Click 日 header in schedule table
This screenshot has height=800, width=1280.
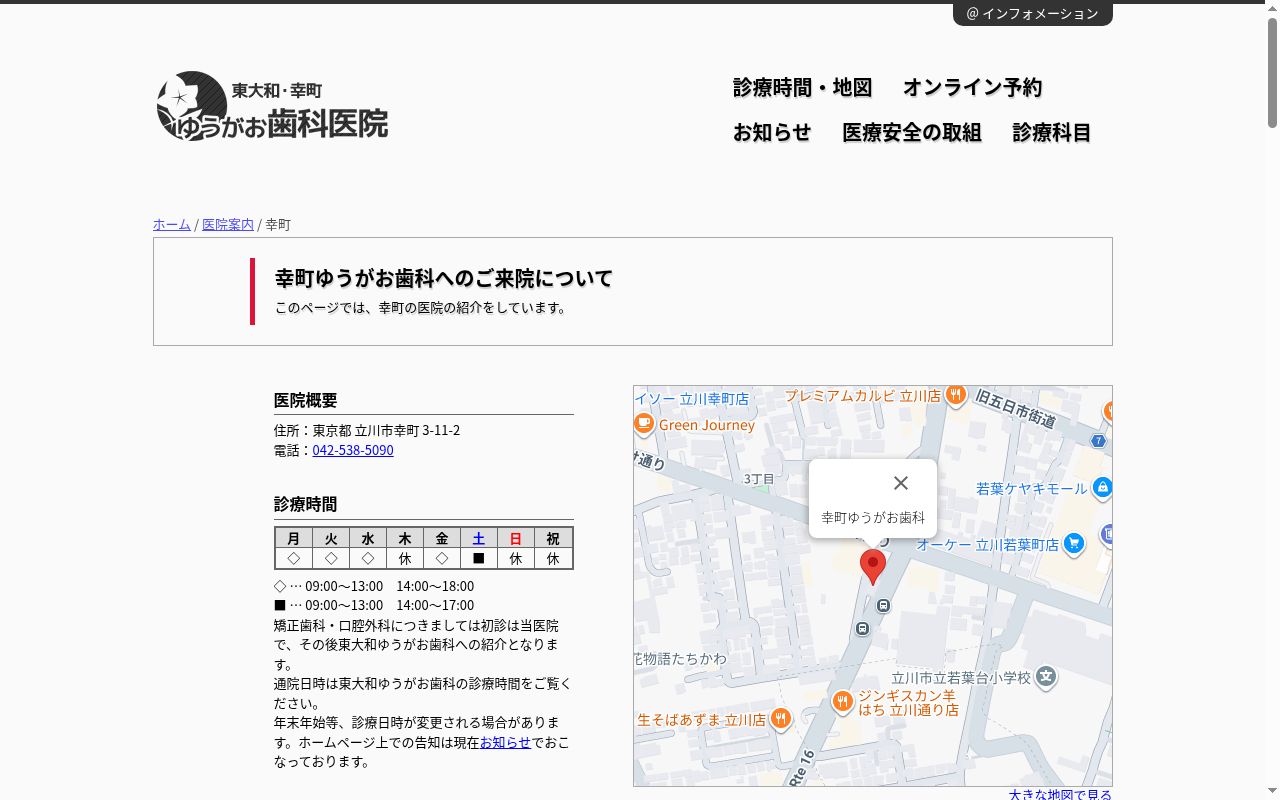[516, 538]
